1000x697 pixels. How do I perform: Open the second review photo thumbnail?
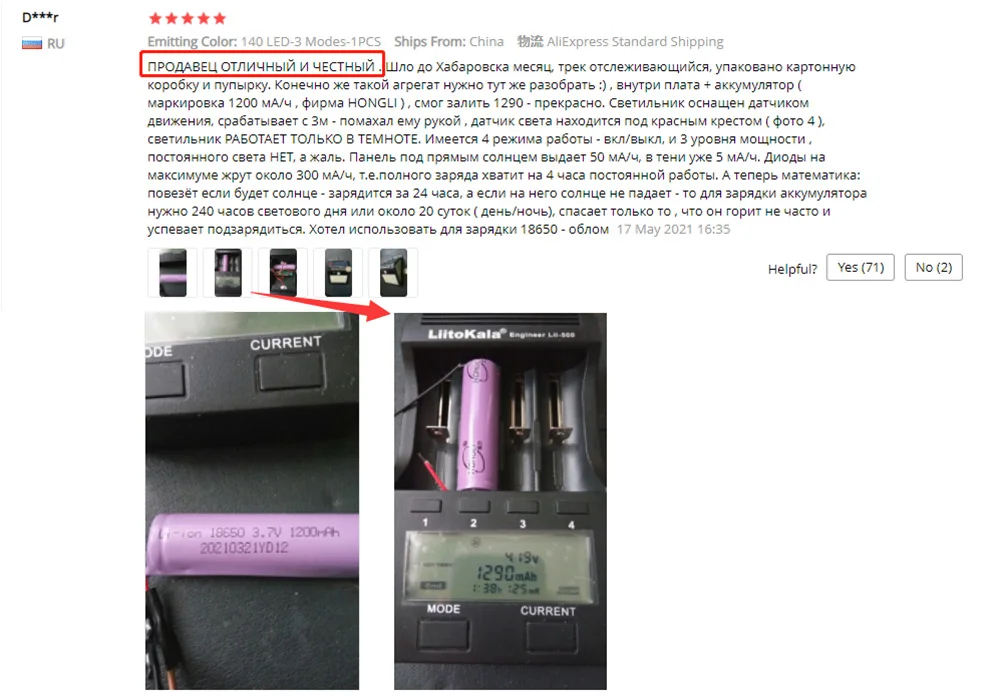pos(228,272)
